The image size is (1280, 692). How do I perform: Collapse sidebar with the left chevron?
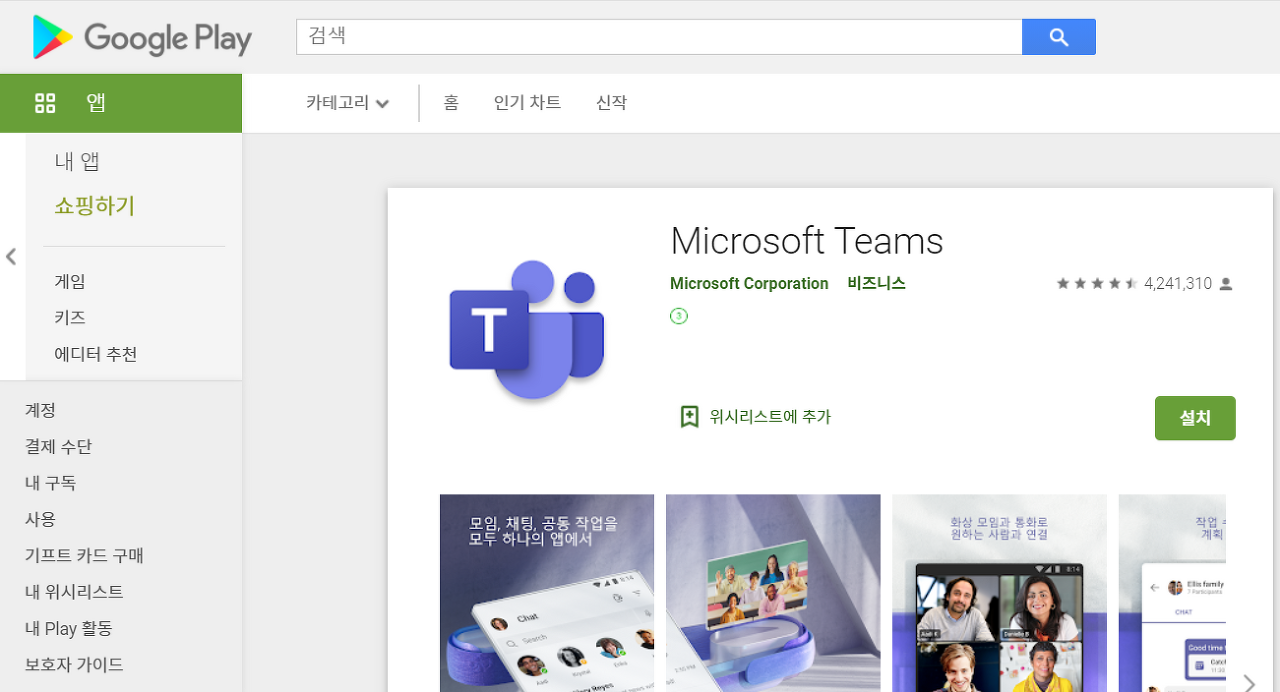pos(11,257)
